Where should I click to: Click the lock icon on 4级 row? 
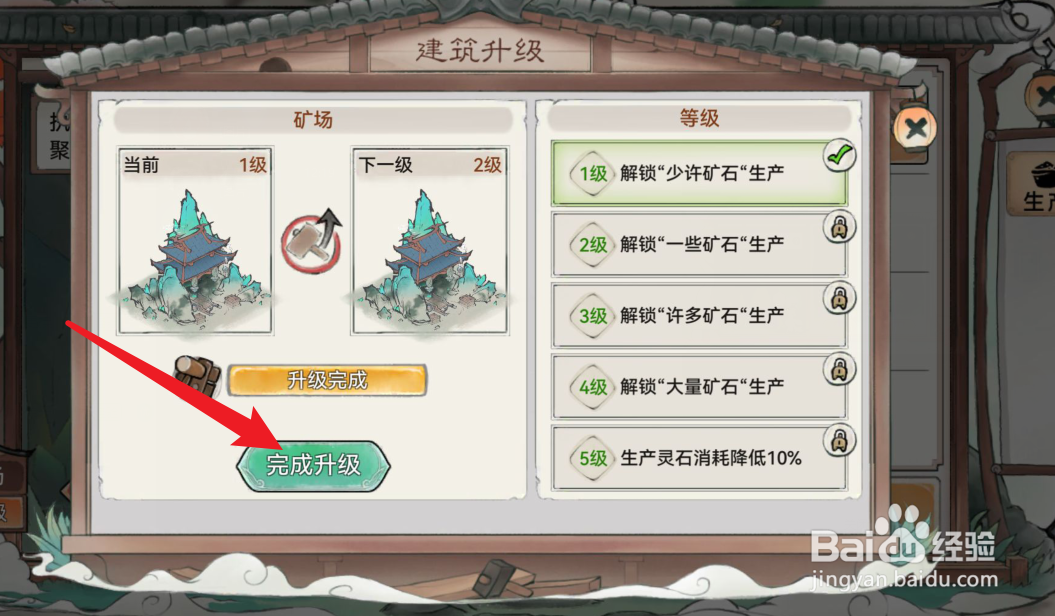(839, 369)
